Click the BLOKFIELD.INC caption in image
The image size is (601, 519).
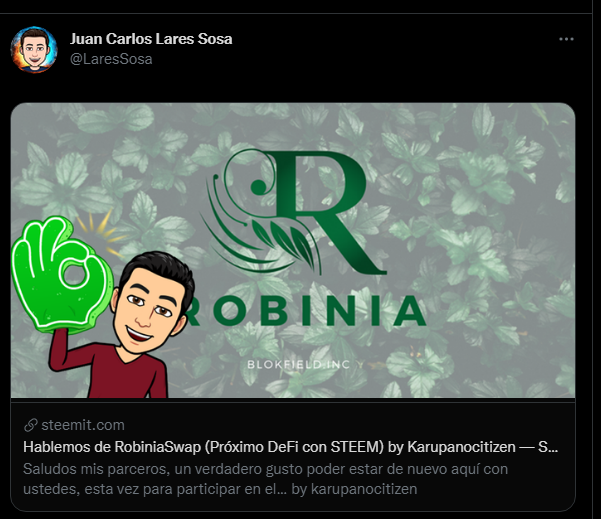299,365
